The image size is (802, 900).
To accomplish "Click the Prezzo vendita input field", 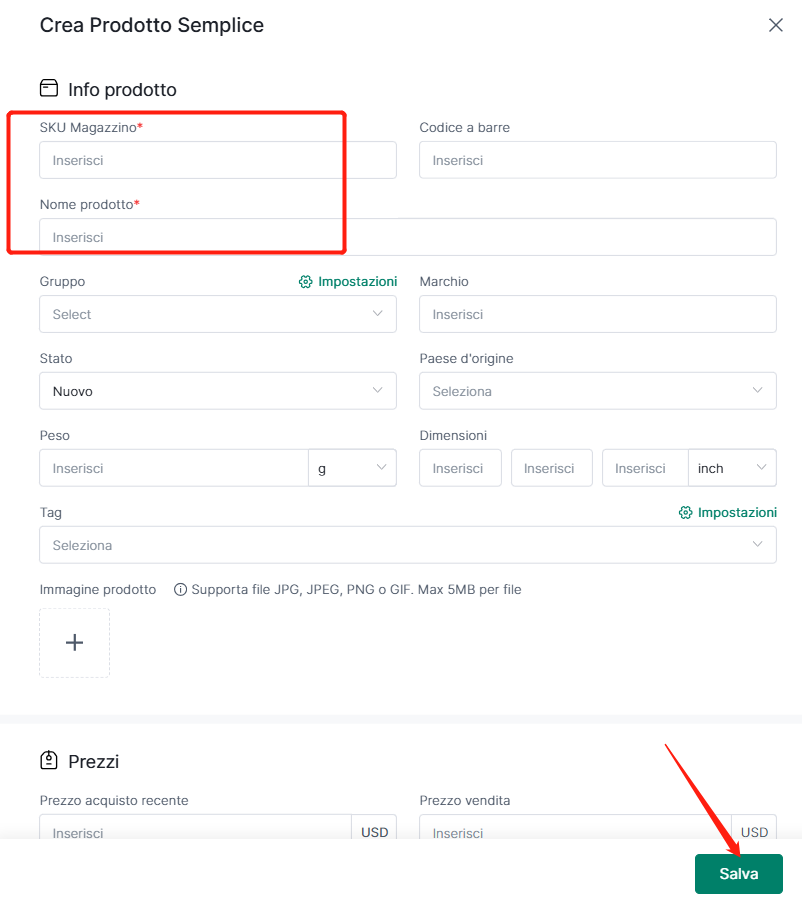I will coord(575,828).
